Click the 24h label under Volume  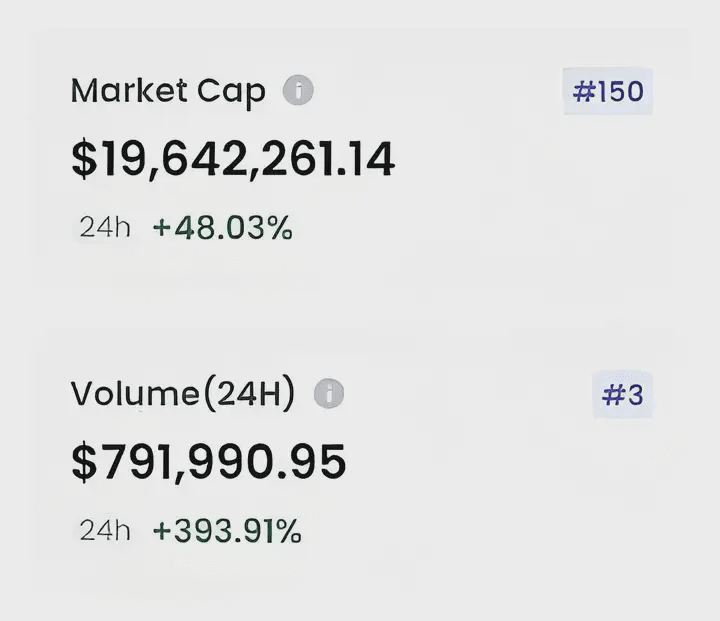pyautogui.click(x=105, y=530)
